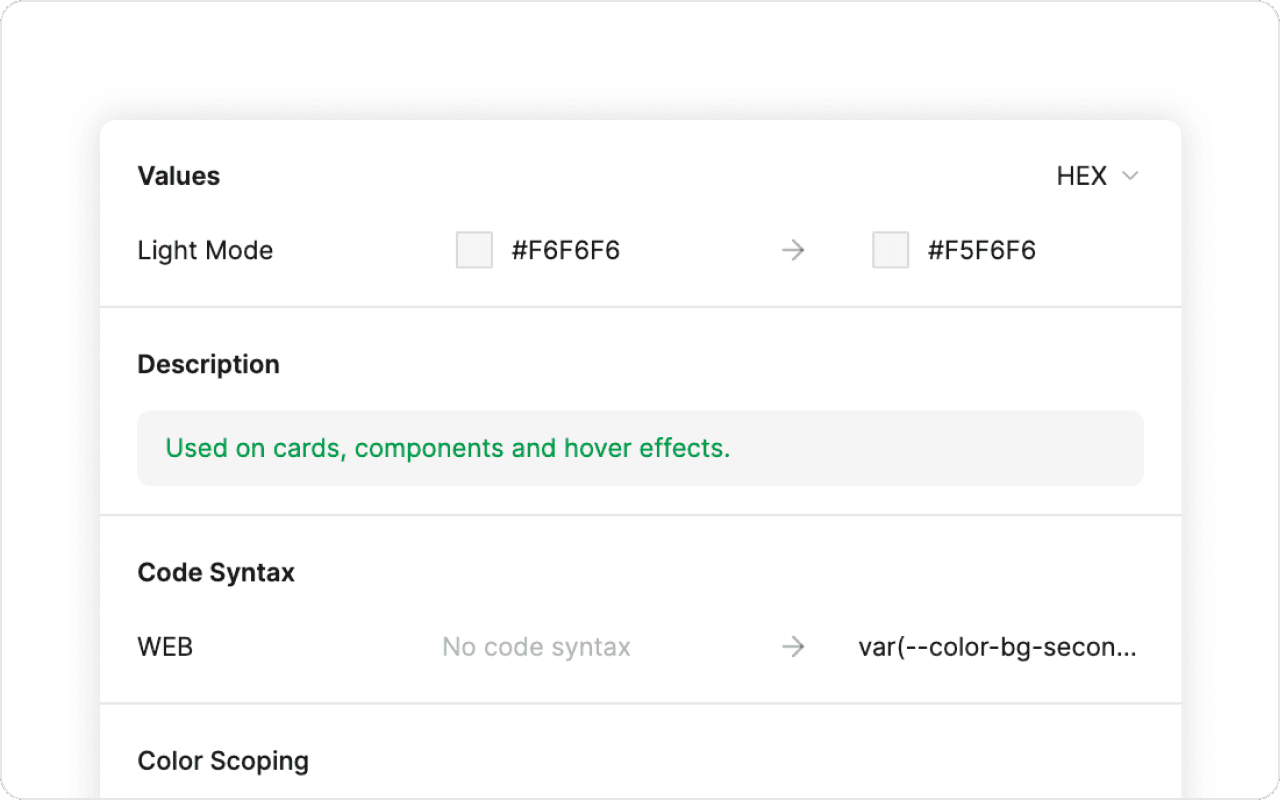Image resolution: width=1280 pixels, height=800 pixels.
Task: Click the arrow between Light Mode values
Action: tap(793, 250)
